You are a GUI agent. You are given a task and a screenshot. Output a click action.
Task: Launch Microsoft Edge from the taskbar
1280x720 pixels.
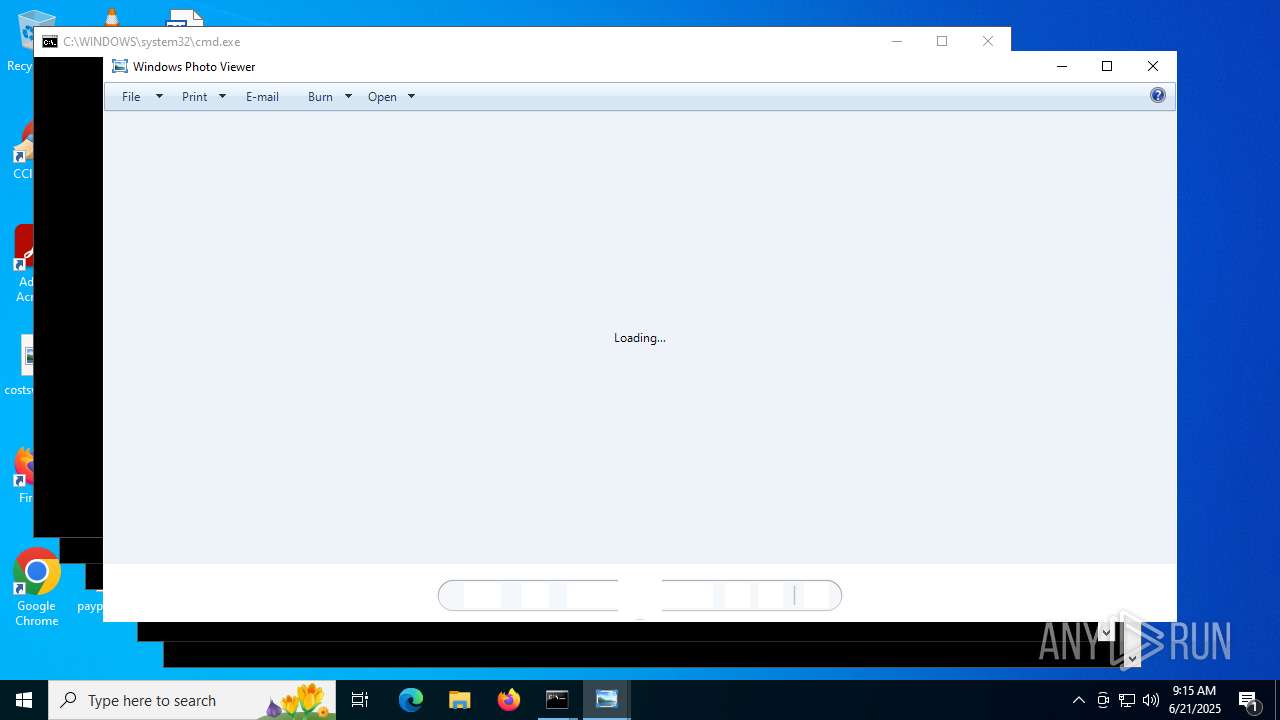coord(411,700)
